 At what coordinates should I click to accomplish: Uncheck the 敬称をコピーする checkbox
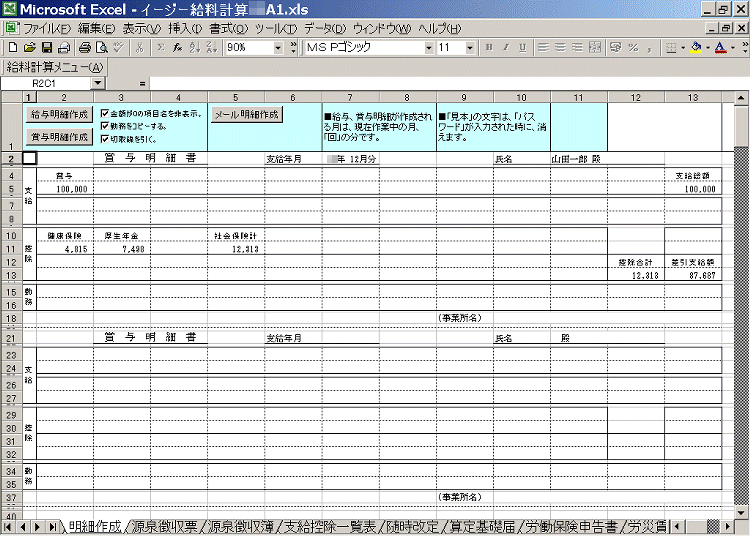[106, 126]
